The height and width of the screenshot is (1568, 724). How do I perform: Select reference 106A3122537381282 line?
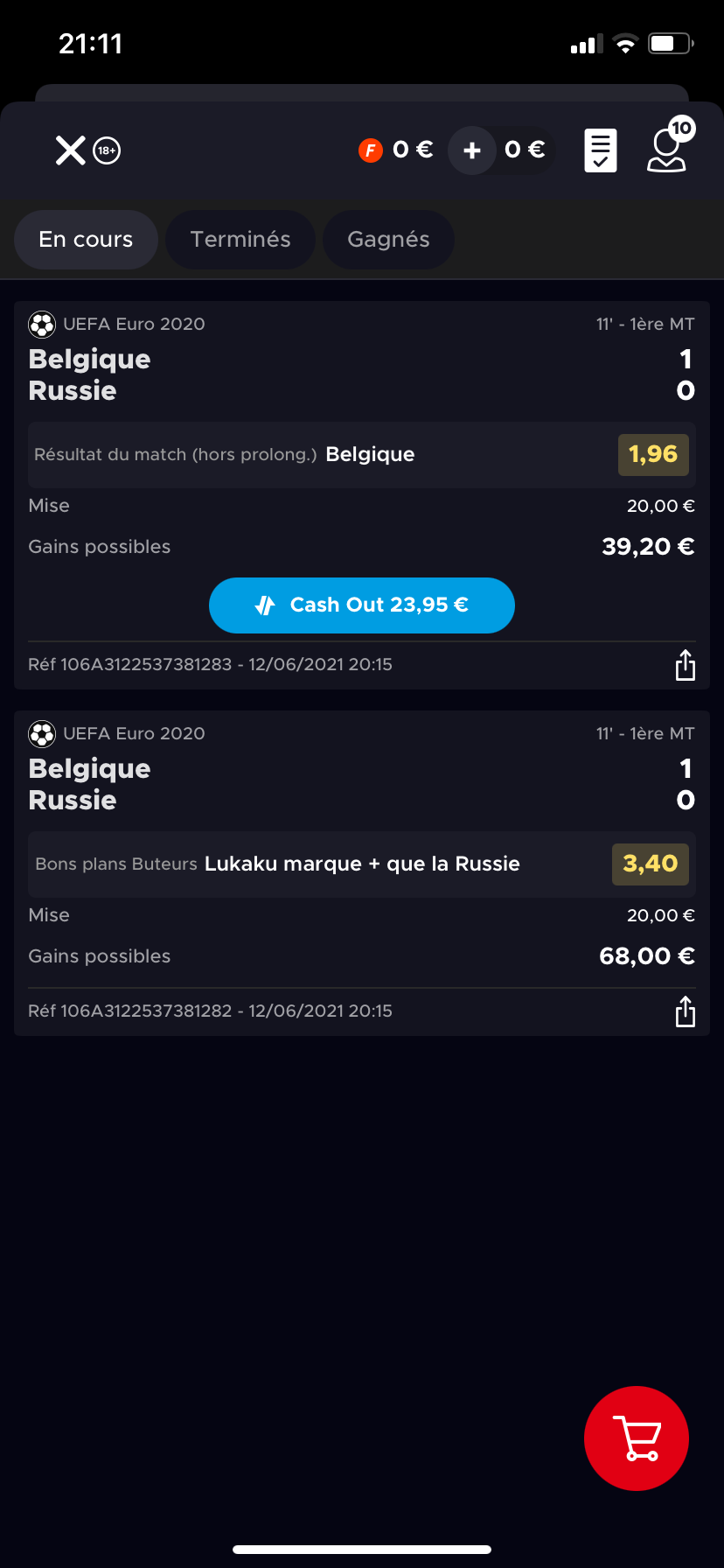tap(210, 1011)
